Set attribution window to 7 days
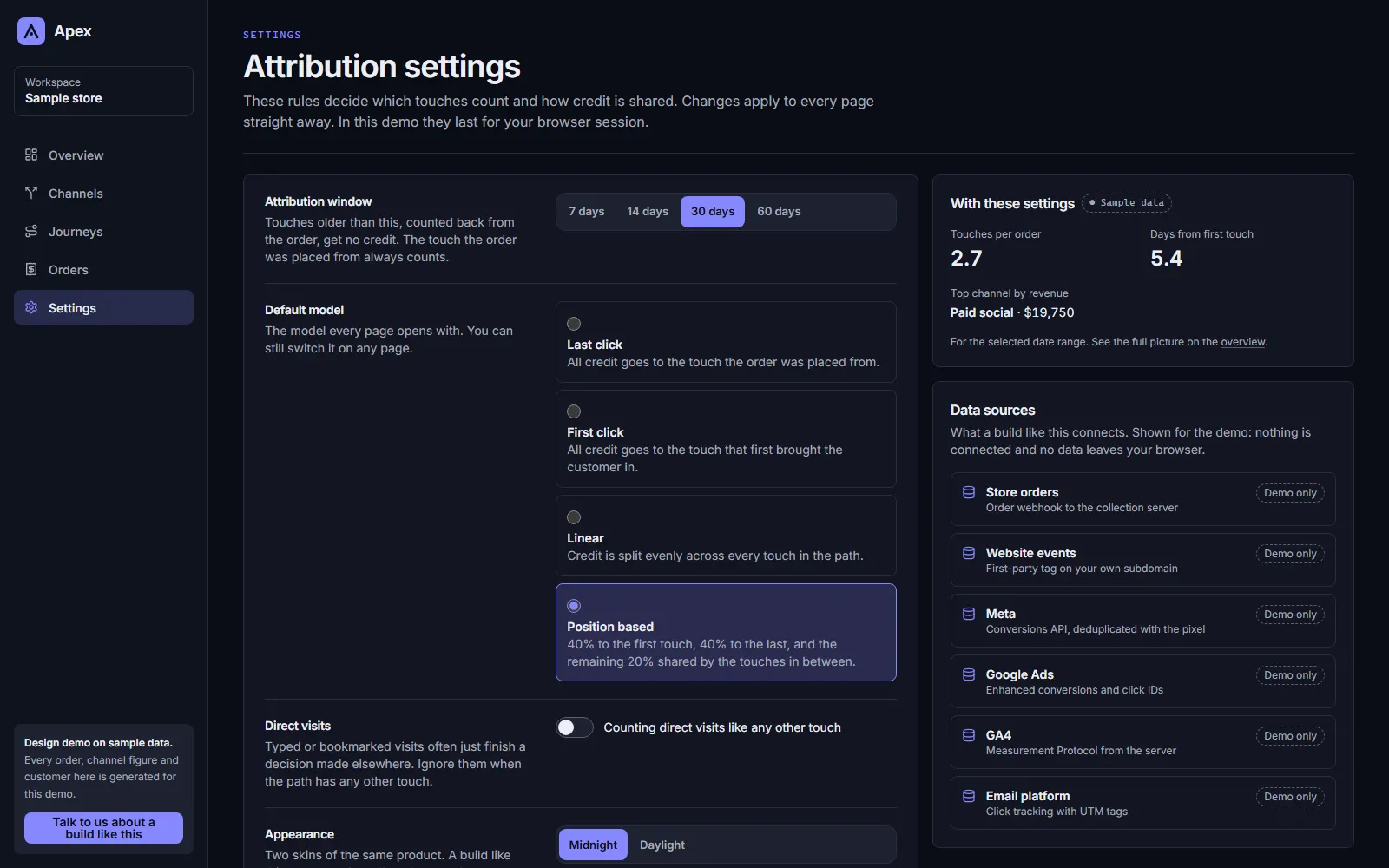 587,212
